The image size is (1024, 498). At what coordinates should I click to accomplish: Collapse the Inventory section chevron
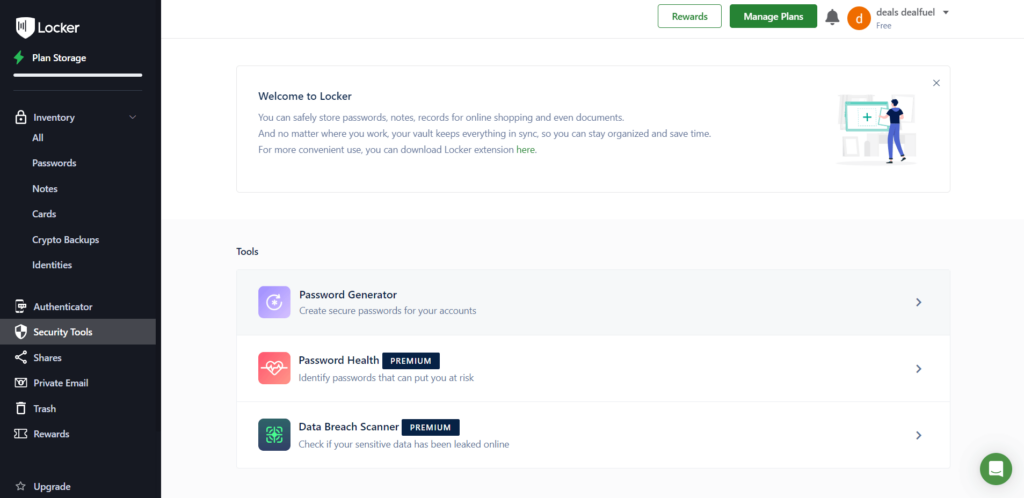pos(132,117)
